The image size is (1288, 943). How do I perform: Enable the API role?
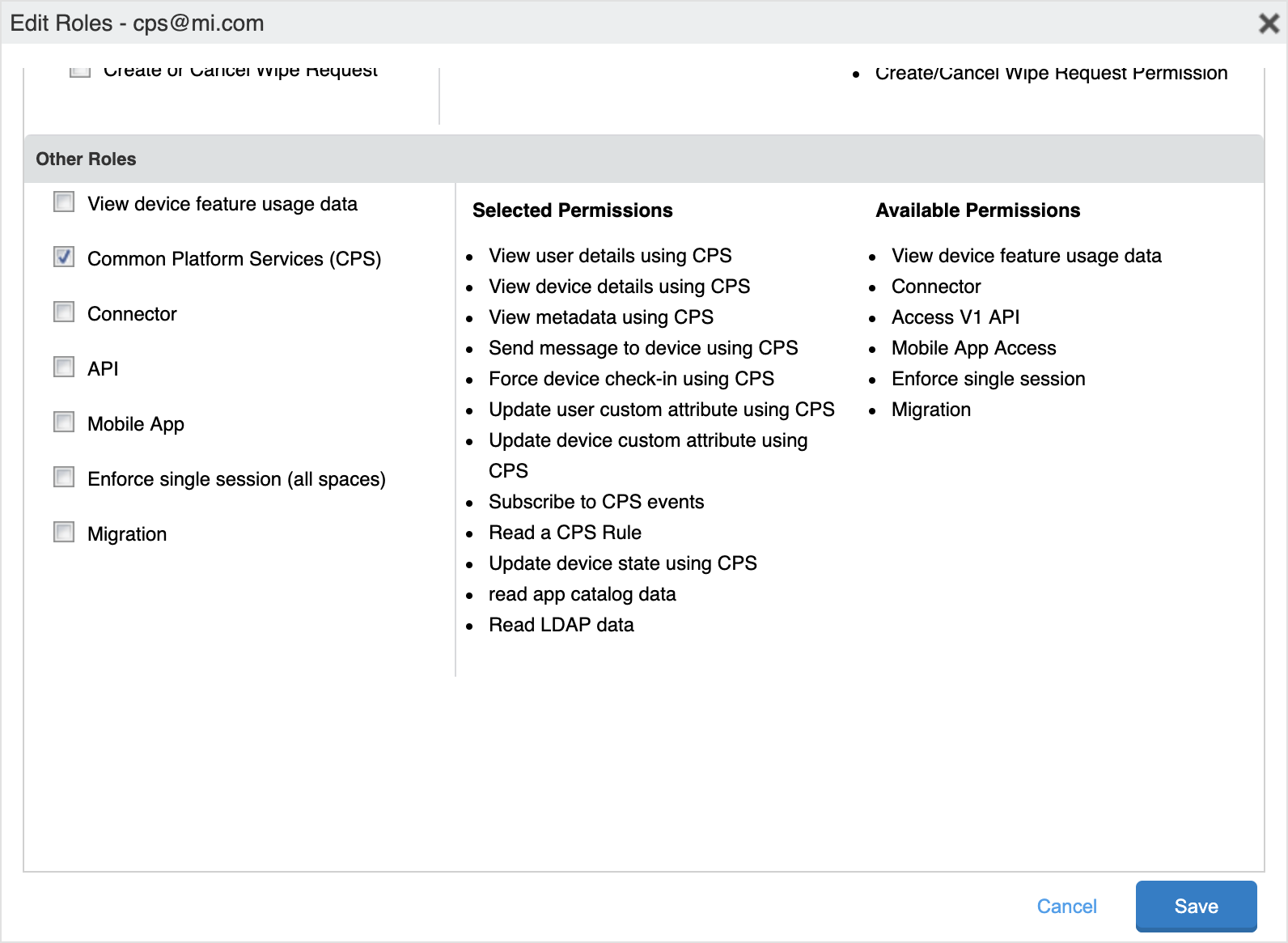coord(63,367)
